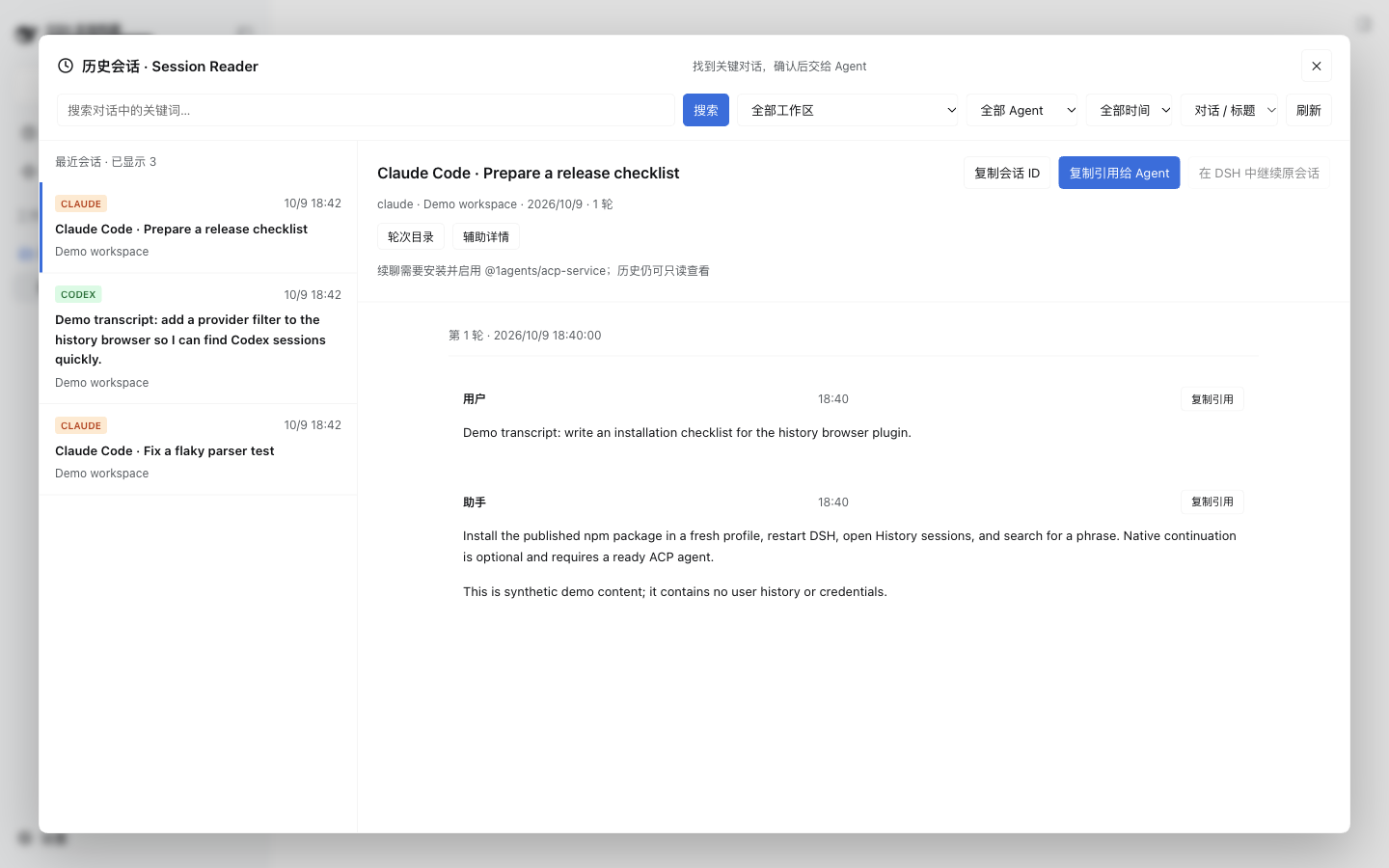
Task: Select the 'Fix a flaky parser test' session
Action: pos(199,449)
